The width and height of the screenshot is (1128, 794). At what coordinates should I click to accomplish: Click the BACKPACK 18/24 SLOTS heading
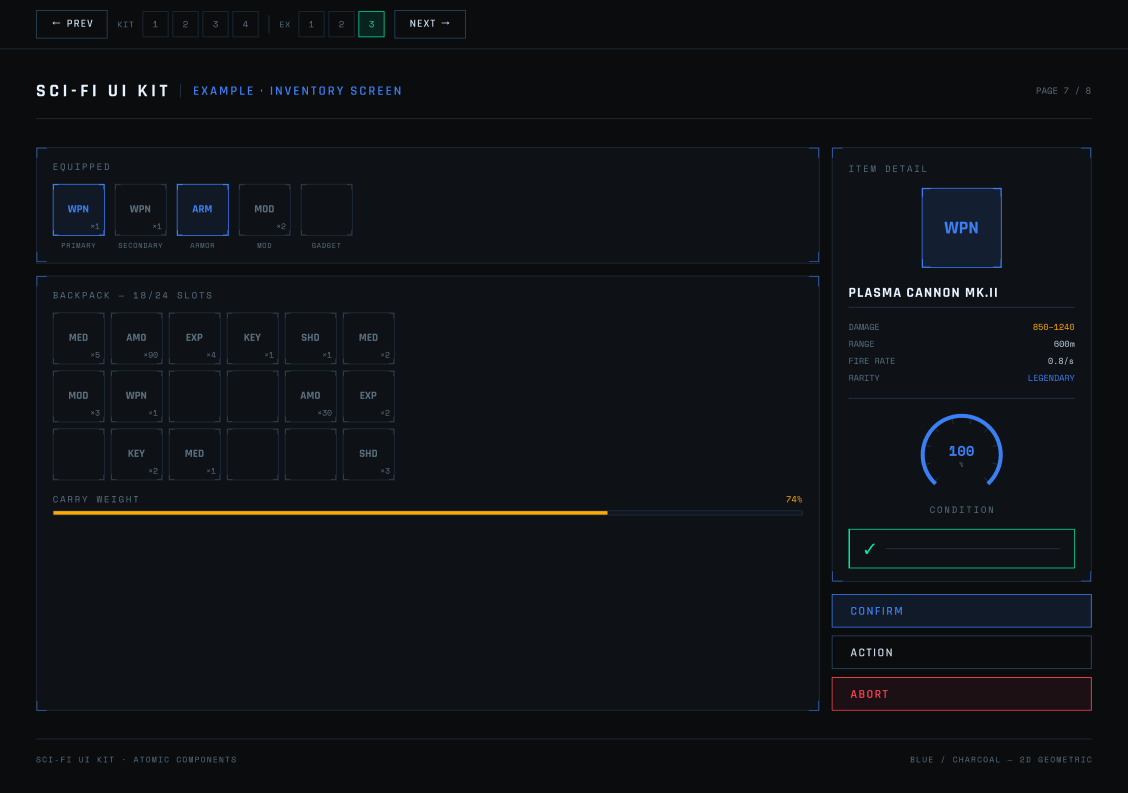(133, 296)
